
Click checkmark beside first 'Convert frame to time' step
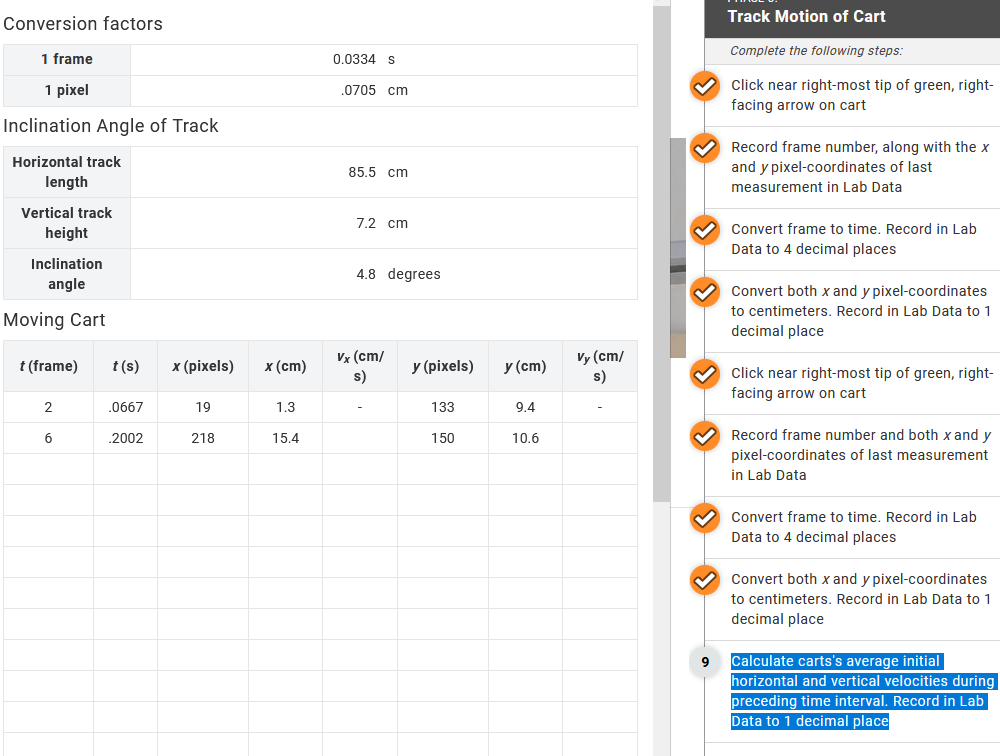tap(704, 230)
